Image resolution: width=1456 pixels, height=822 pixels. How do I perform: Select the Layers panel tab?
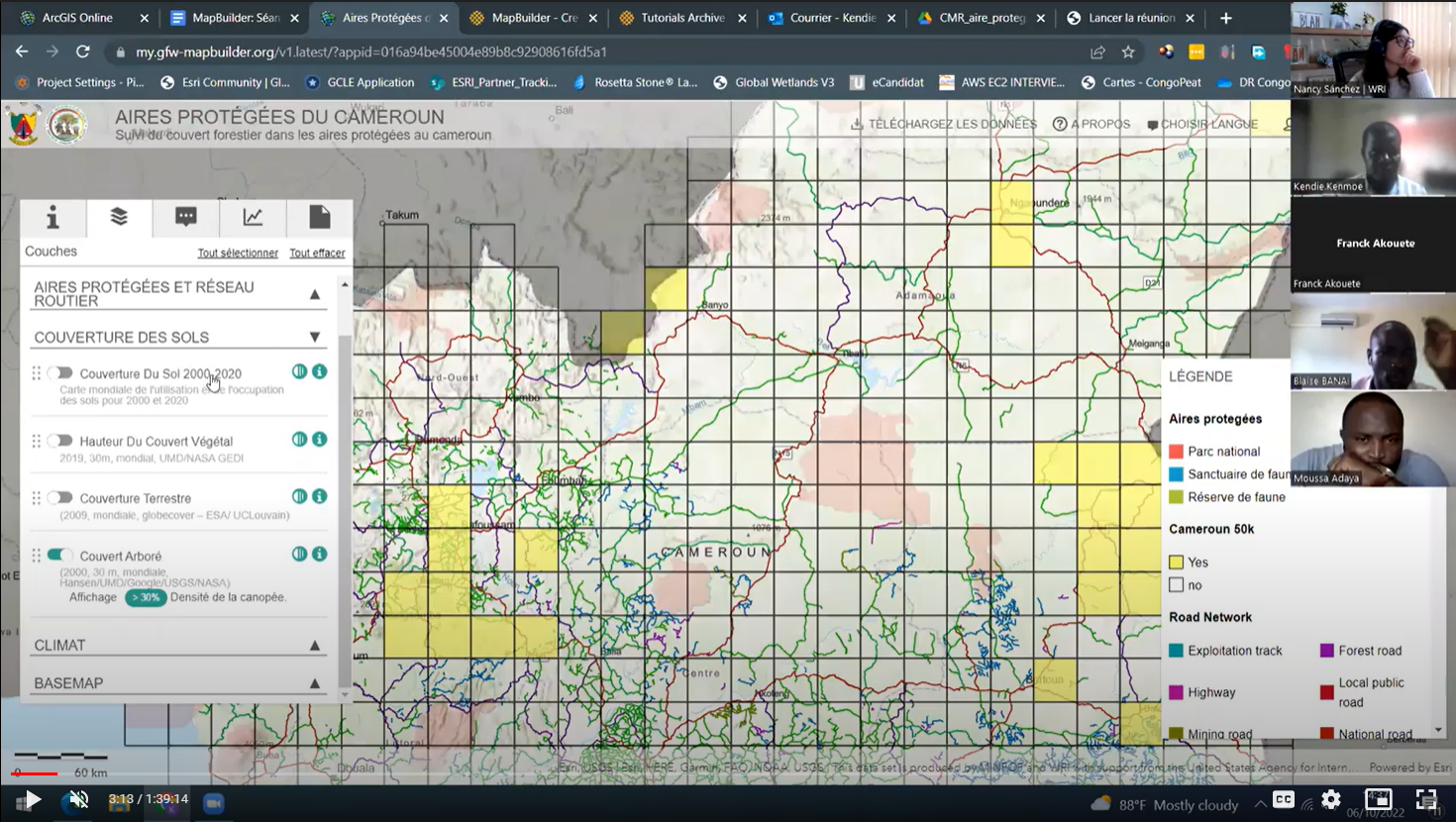pyautogui.click(x=119, y=217)
